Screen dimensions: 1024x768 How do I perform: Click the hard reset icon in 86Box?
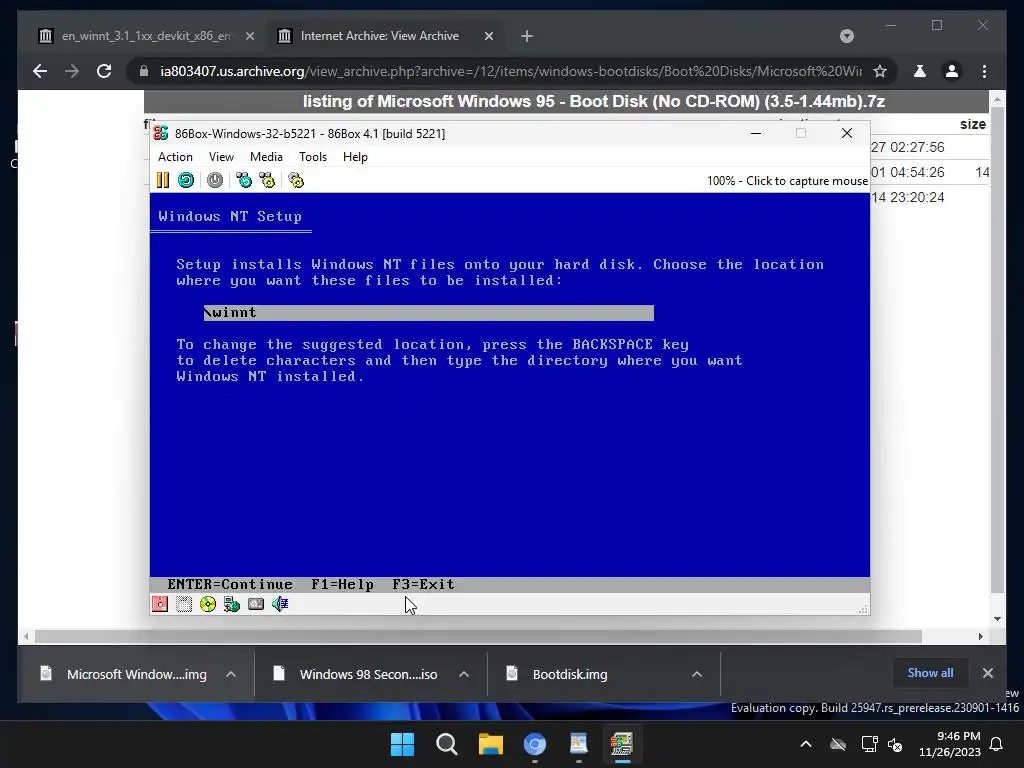186,180
